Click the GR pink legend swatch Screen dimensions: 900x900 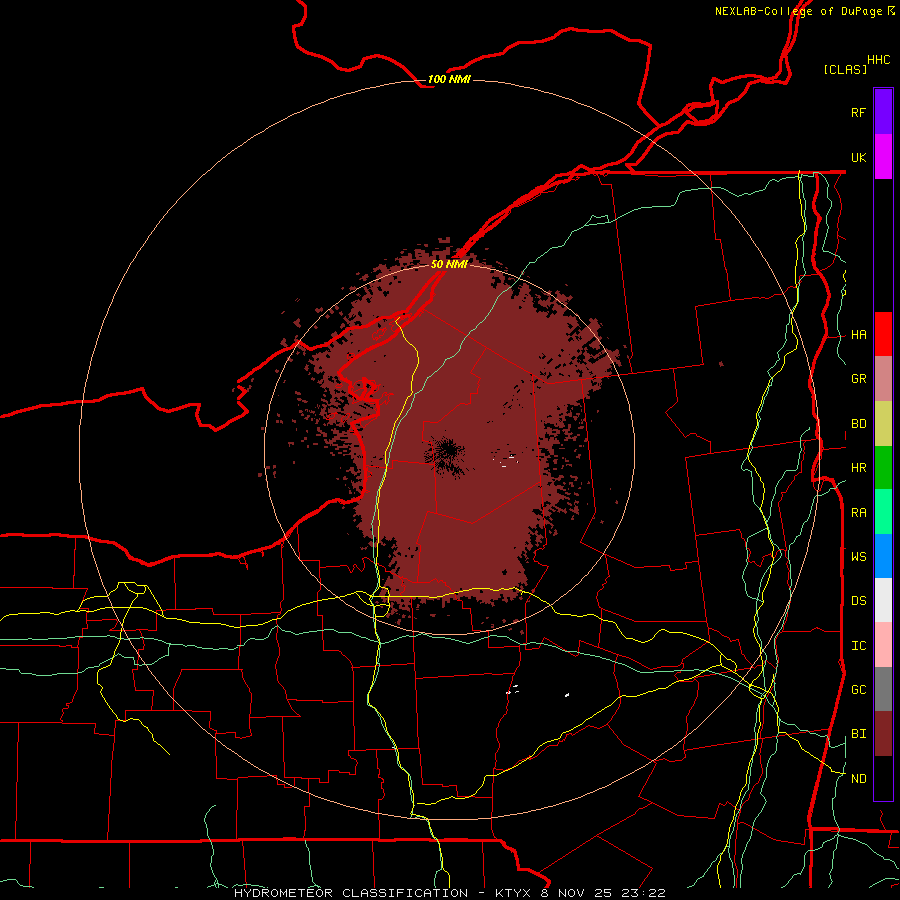pyautogui.click(x=883, y=379)
